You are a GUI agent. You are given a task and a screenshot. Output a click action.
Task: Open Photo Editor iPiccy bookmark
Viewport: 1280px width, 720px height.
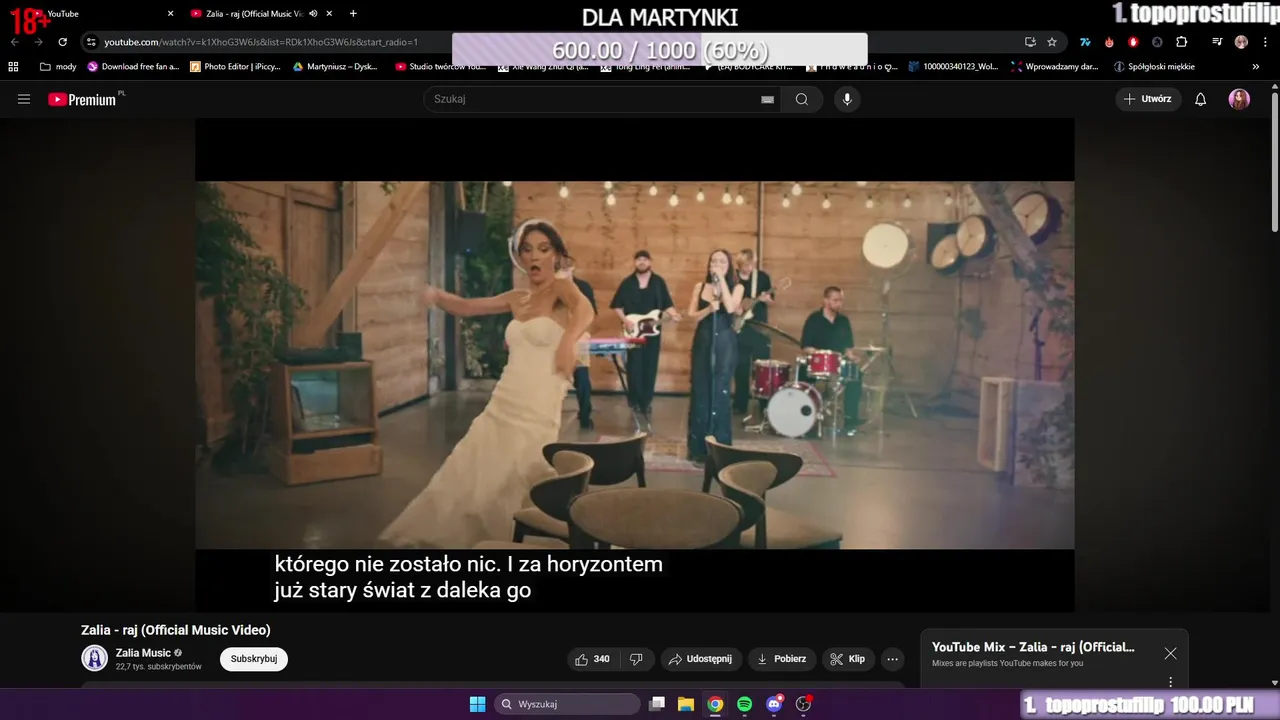(236, 67)
